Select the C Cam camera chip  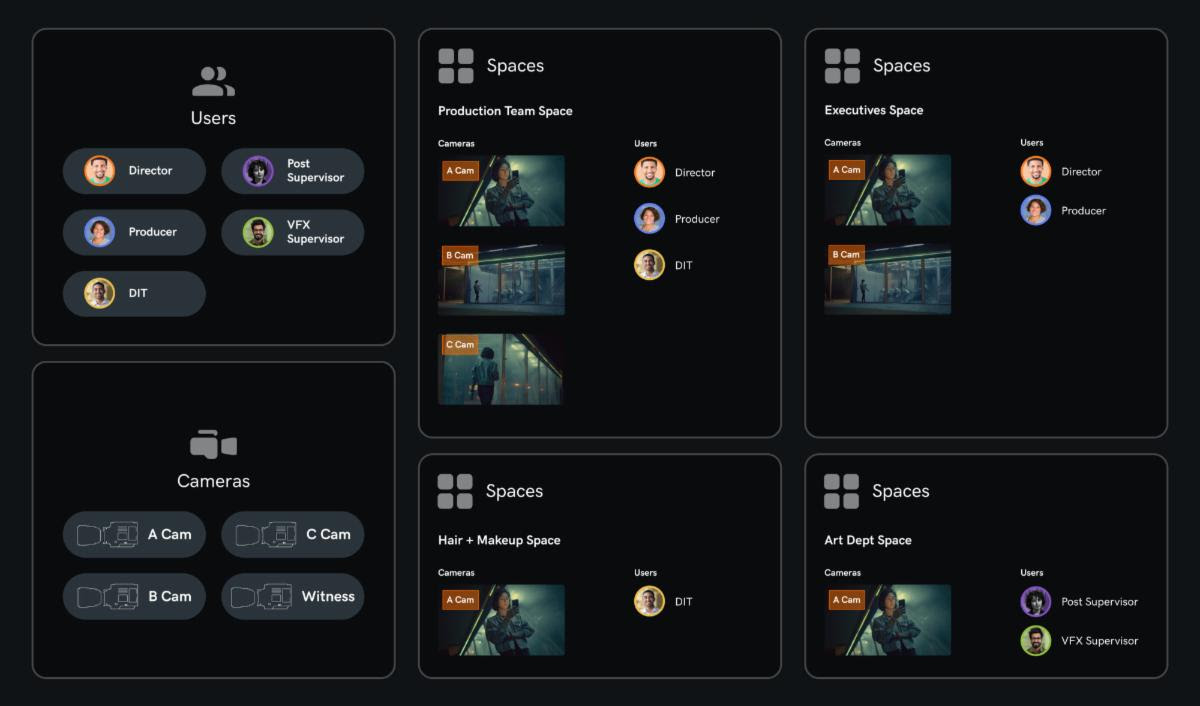click(x=292, y=534)
